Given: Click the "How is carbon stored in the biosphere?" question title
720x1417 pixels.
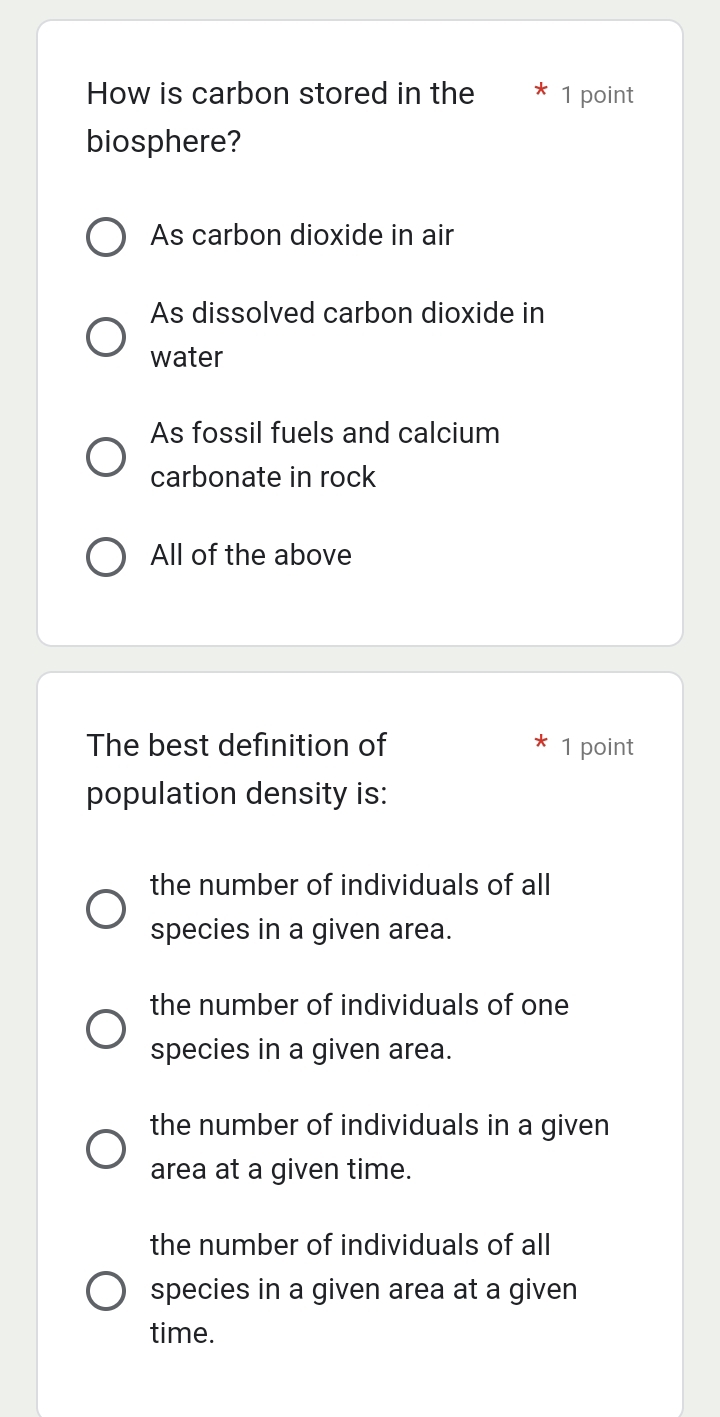Looking at the screenshot, I should click(x=280, y=118).
